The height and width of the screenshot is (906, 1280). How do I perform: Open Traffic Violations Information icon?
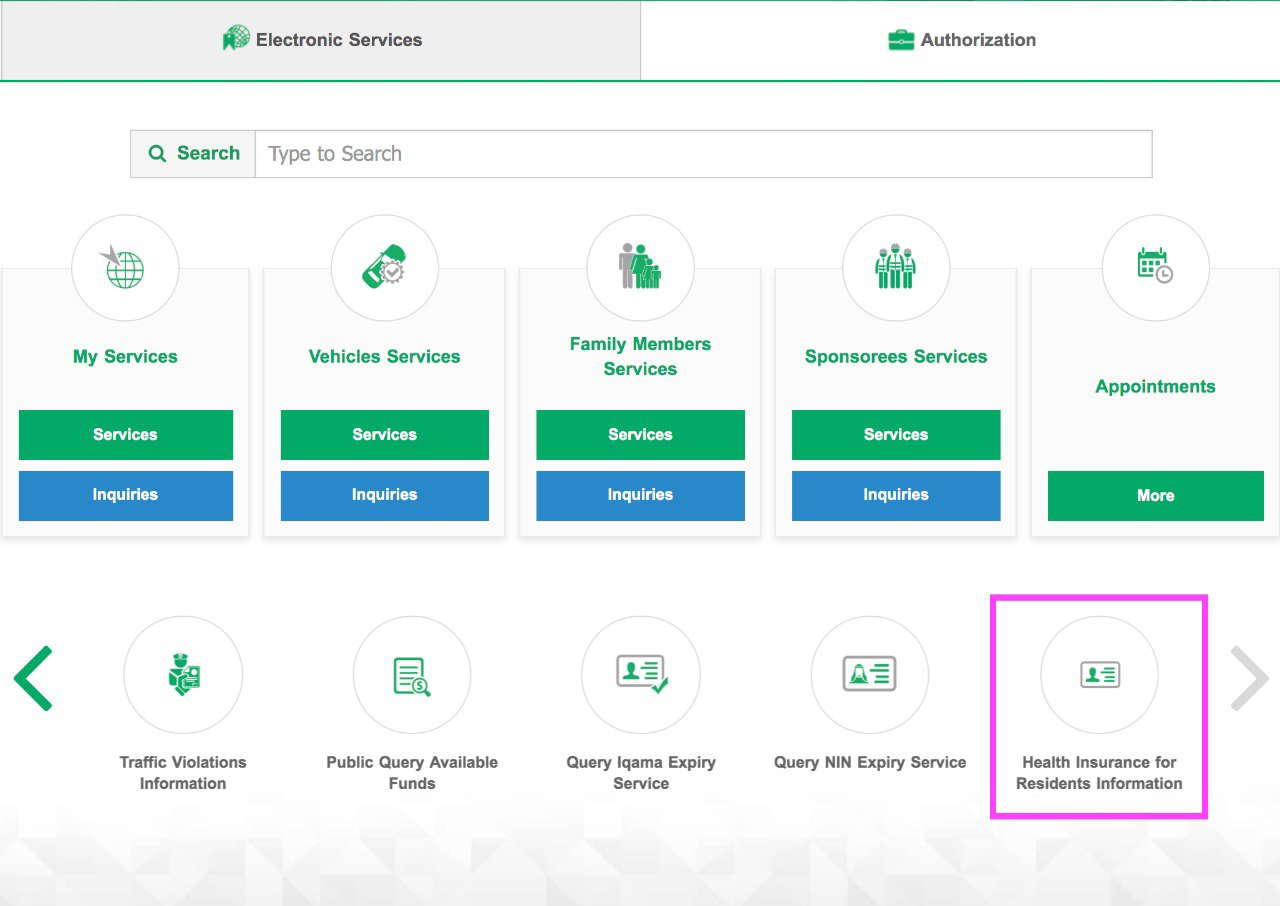click(x=183, y=675)
